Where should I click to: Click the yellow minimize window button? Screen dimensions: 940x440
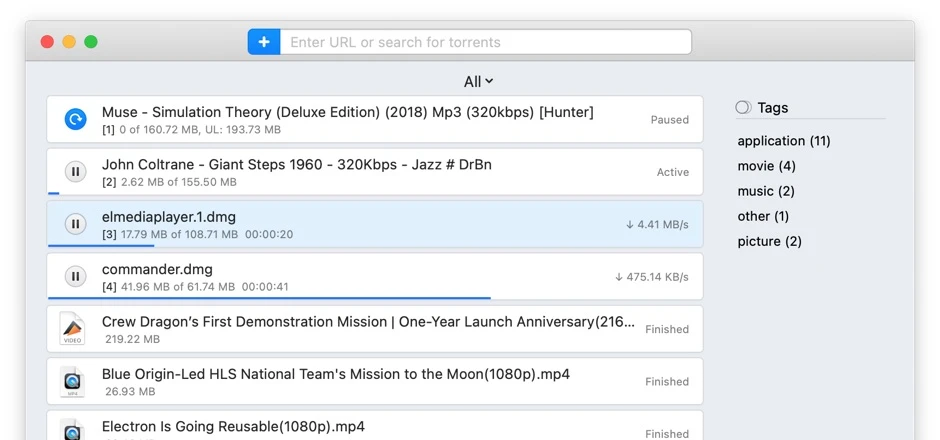click(69, 42)
